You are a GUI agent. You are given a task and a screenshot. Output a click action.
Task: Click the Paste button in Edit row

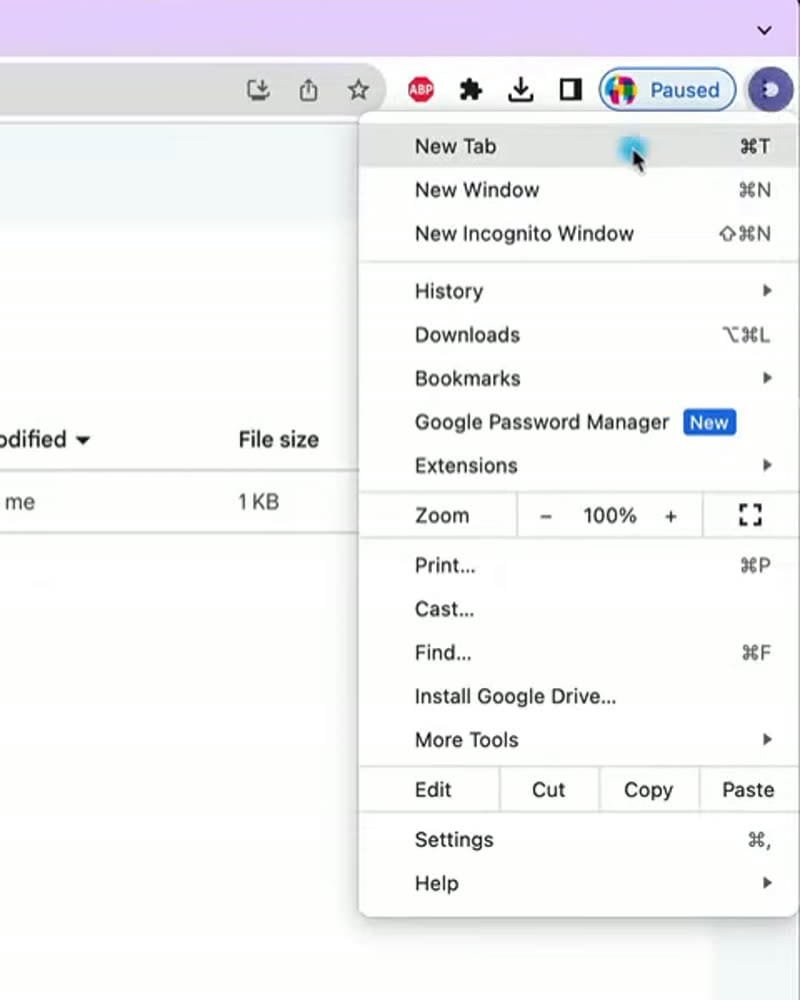click(x=748, y=790)
